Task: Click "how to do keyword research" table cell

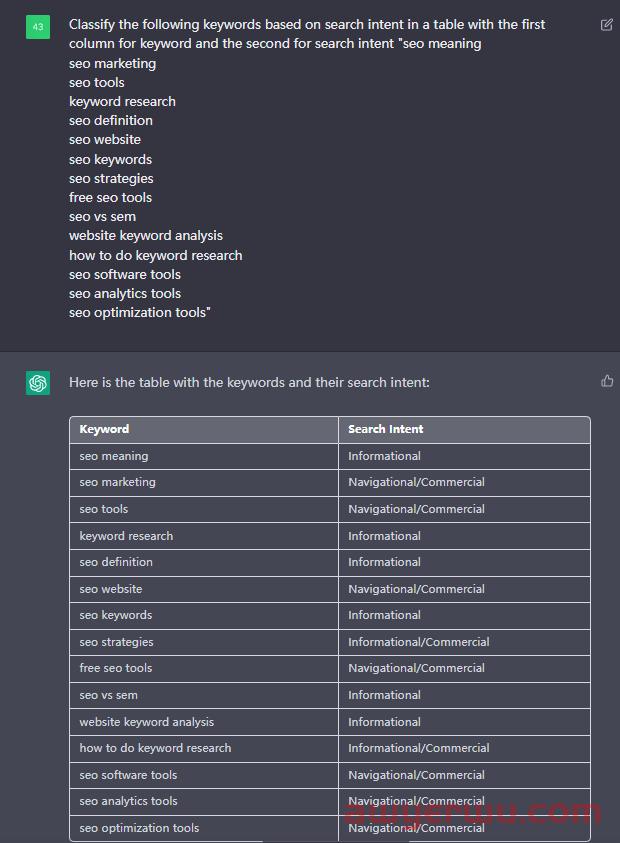Action: (155, 748)
